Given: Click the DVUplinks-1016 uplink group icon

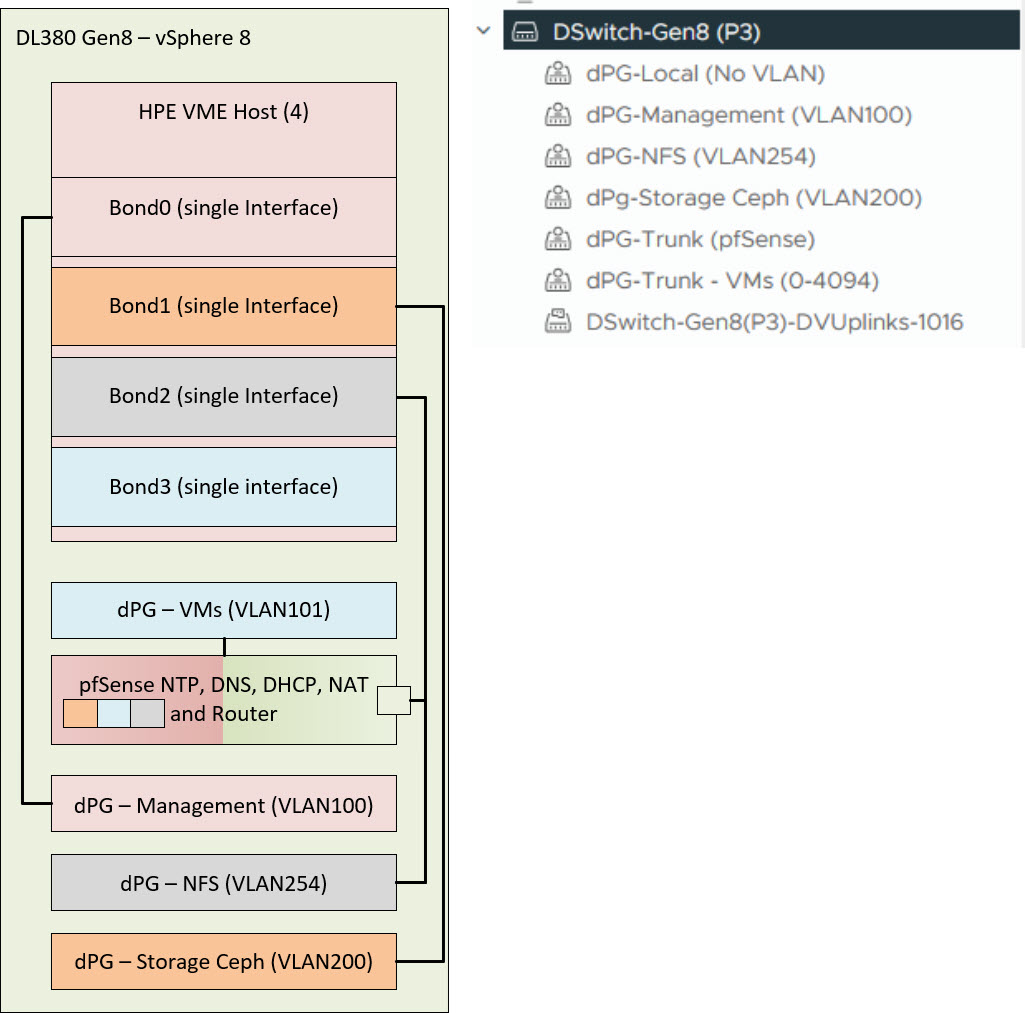Looking at the screenshot, I should pos(556,322).
